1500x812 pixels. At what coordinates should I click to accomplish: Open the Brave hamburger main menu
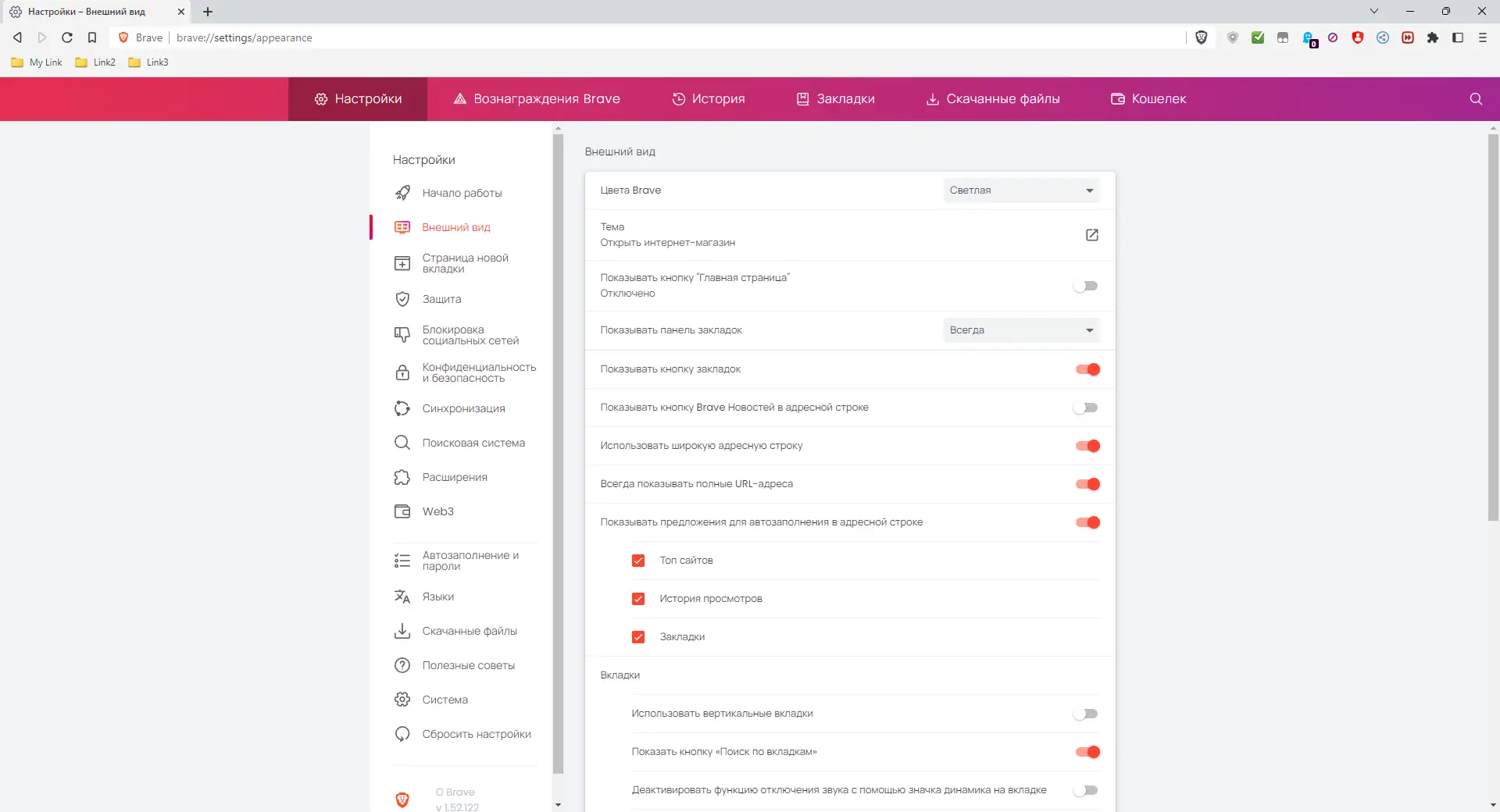[x=1483, y=37]
